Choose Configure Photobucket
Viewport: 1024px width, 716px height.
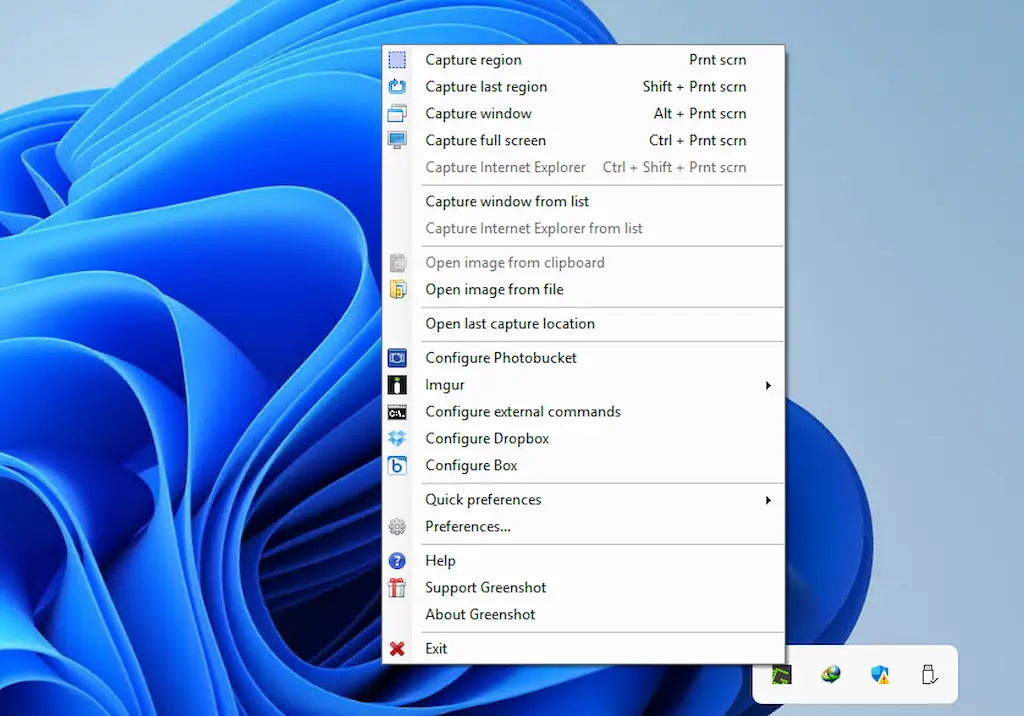(583, 358)
